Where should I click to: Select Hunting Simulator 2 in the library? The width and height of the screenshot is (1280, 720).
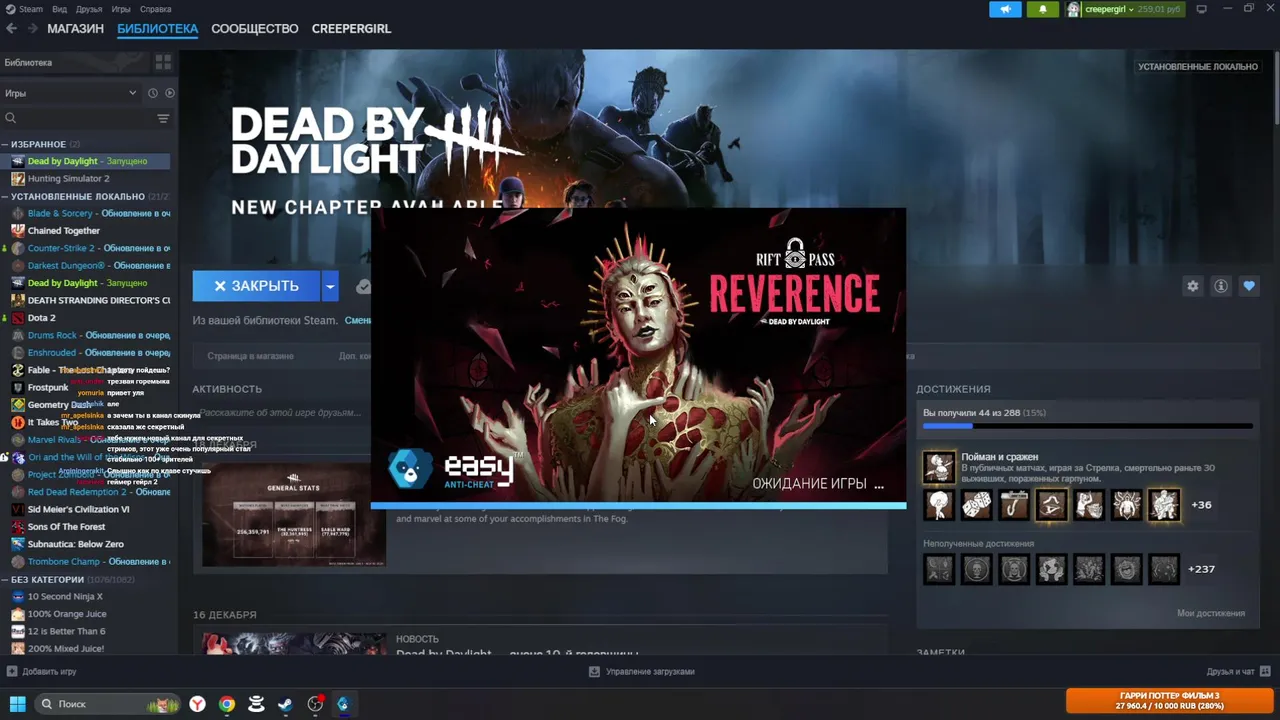point(68,179)
